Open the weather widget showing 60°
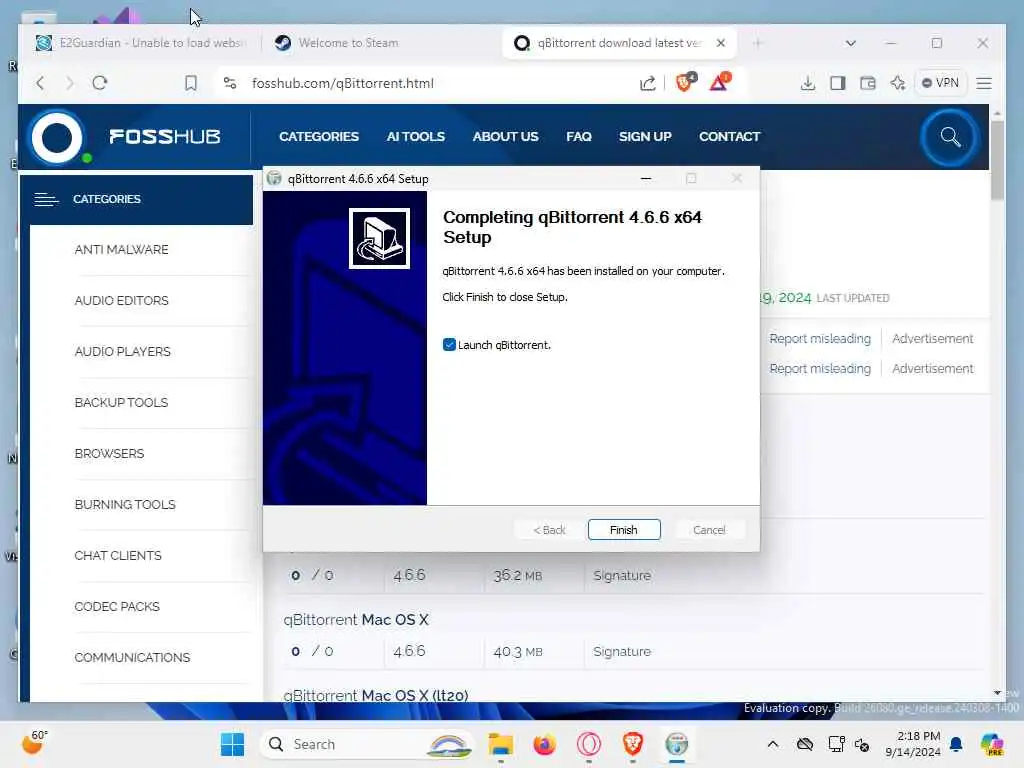Image resolution: width=1024 pixels, height=768 pixels. pos(34,743)
